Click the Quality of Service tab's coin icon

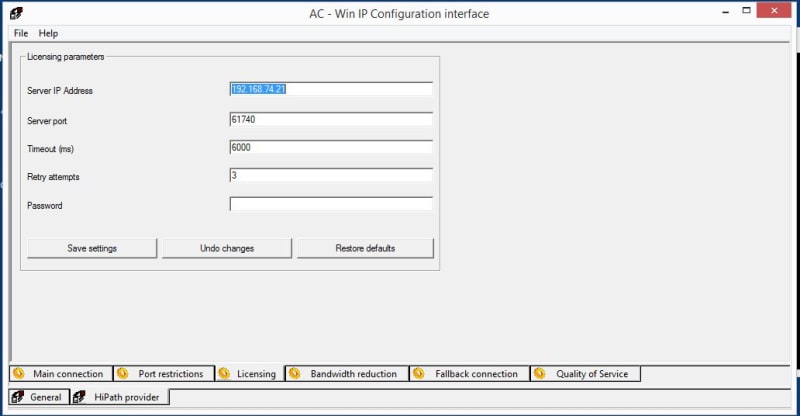pyautogui.click(x=539, y=374)
